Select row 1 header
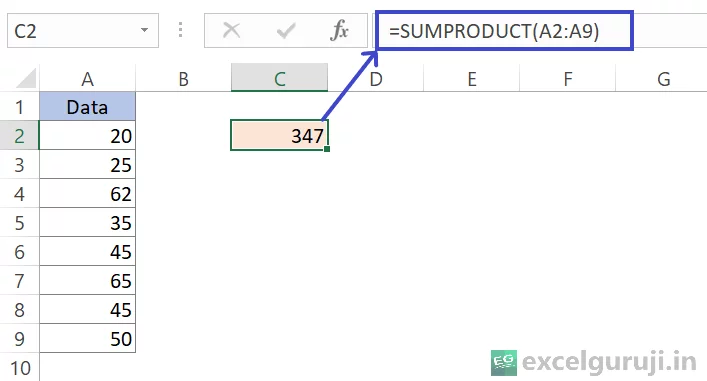This screenshot has width=707, height=381. [x=19, y=107]
